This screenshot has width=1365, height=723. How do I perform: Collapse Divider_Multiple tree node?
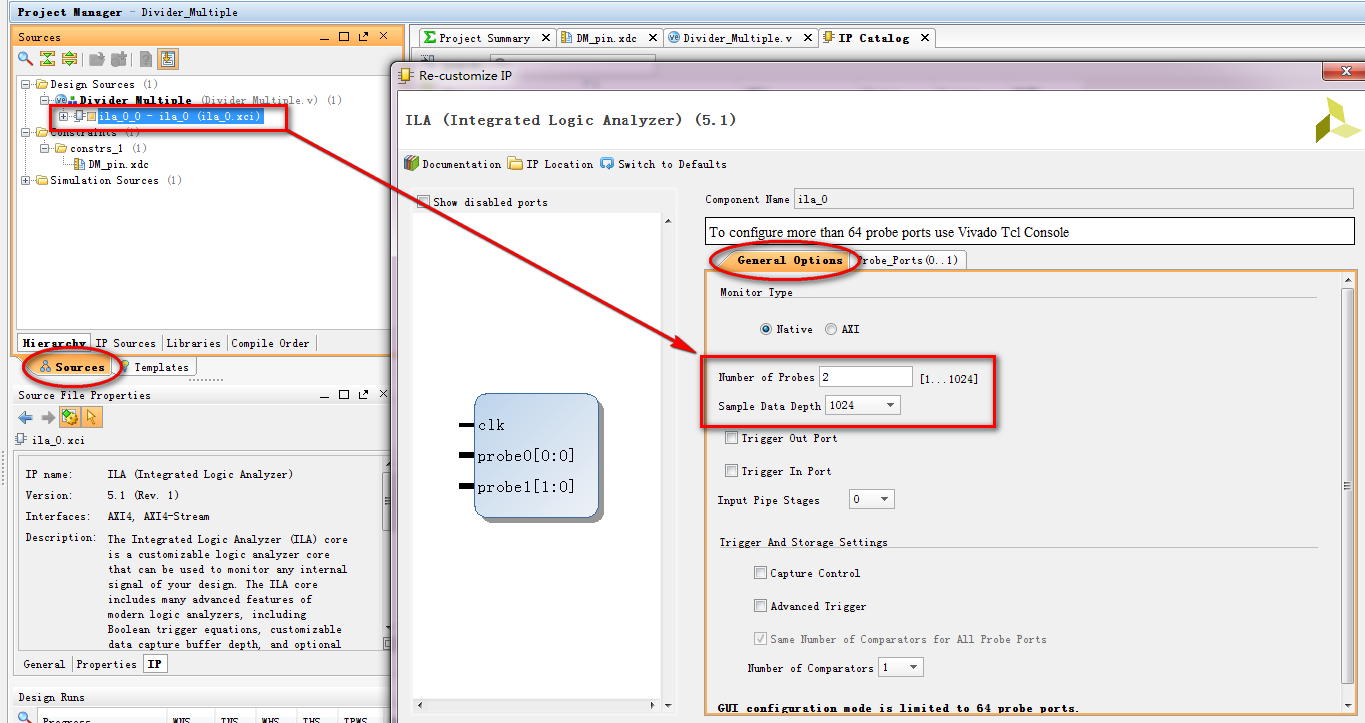(45, 101)
